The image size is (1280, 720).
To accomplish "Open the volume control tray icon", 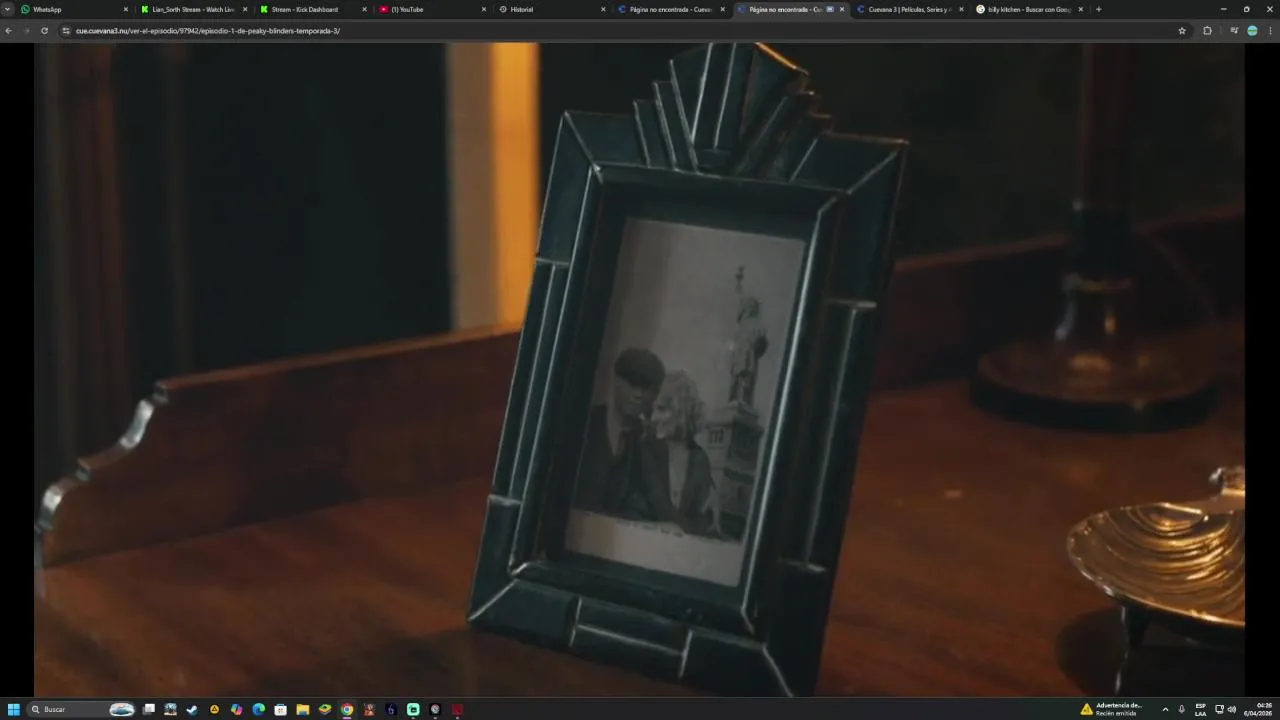I will tap(1231, 709).
